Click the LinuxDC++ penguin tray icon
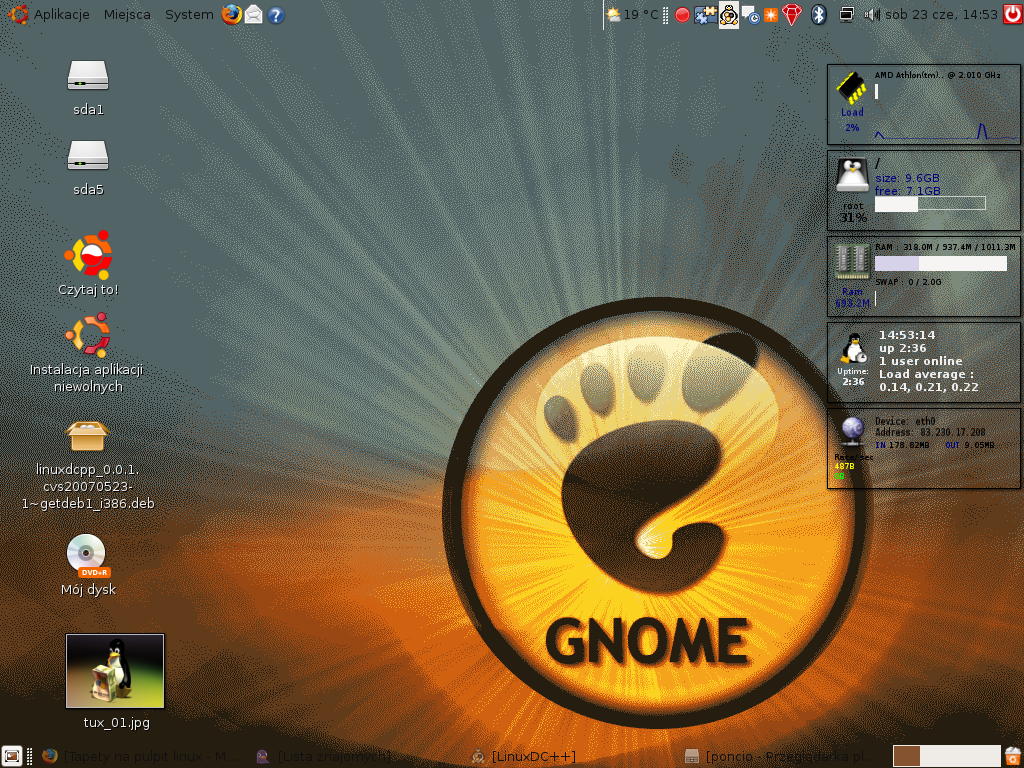1024x768 pixels. [x=728, y=15]
